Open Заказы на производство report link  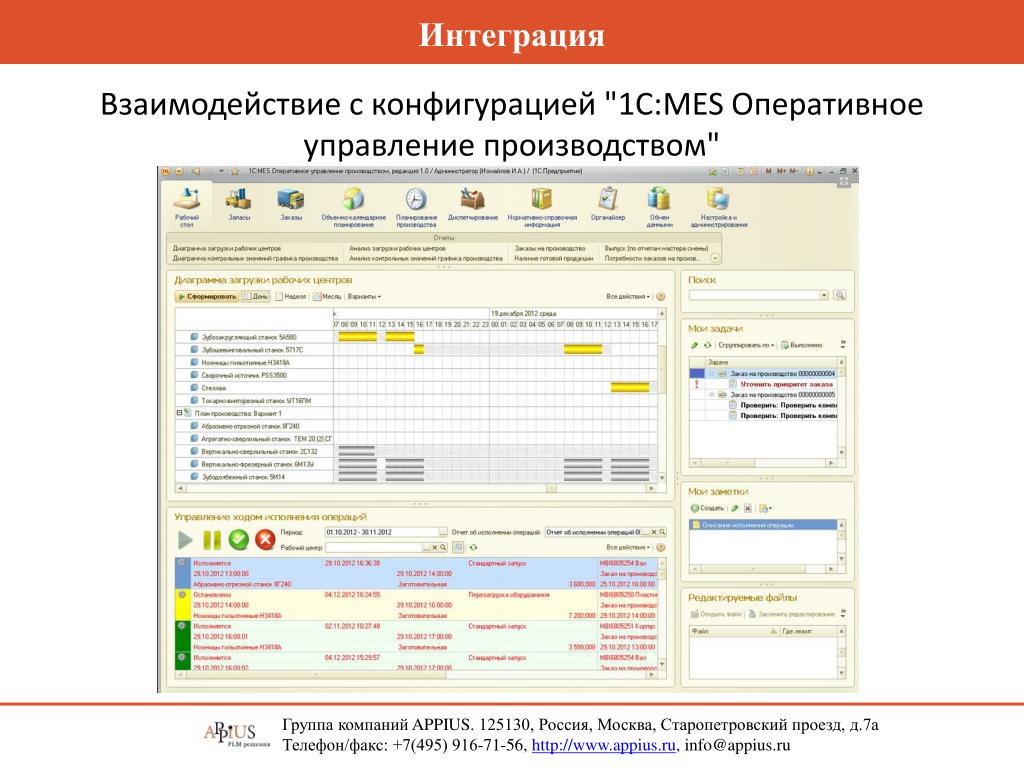550,249
